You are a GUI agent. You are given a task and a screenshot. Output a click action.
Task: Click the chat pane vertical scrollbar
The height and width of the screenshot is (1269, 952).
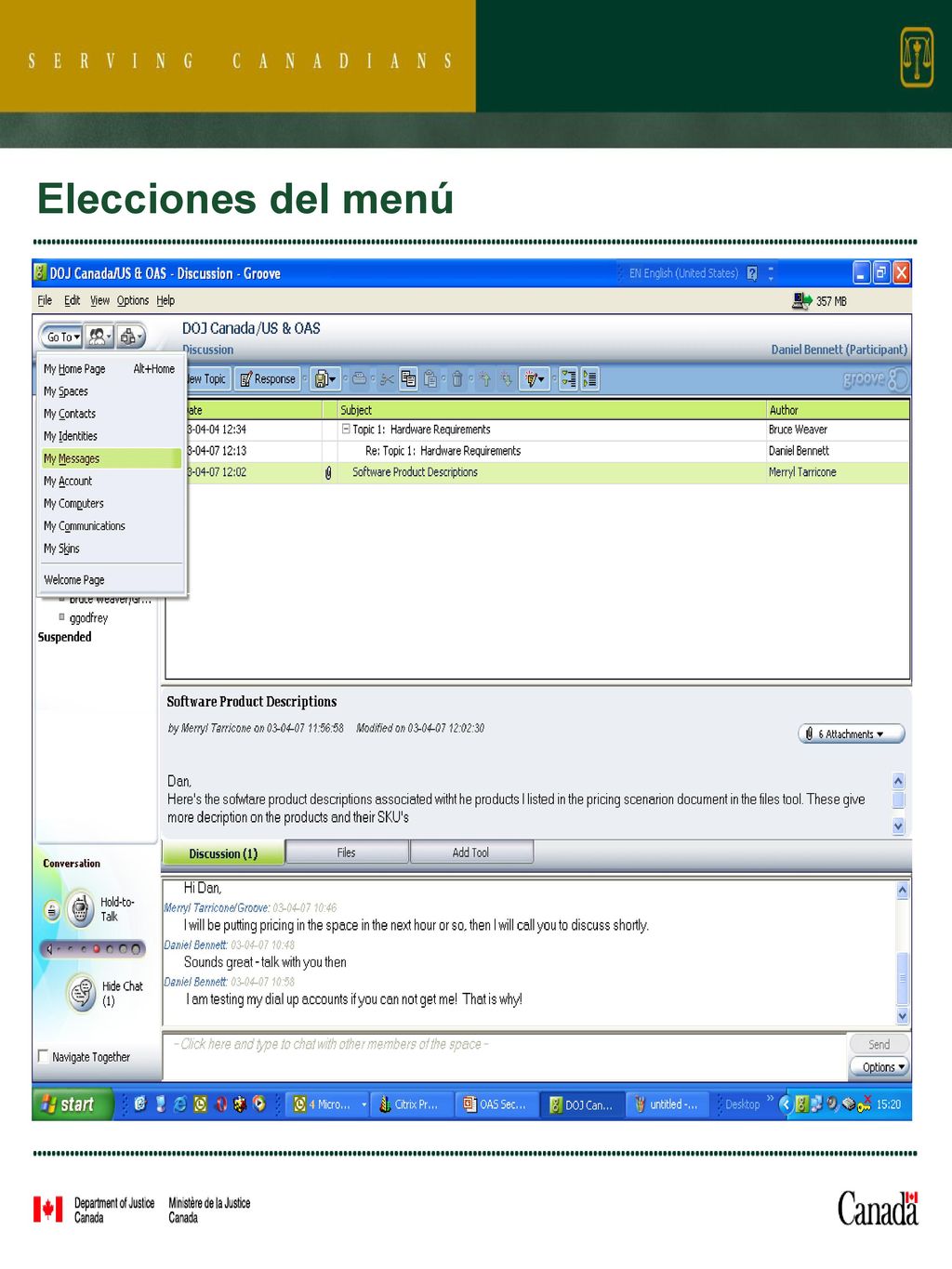click(x=902, y=953)
